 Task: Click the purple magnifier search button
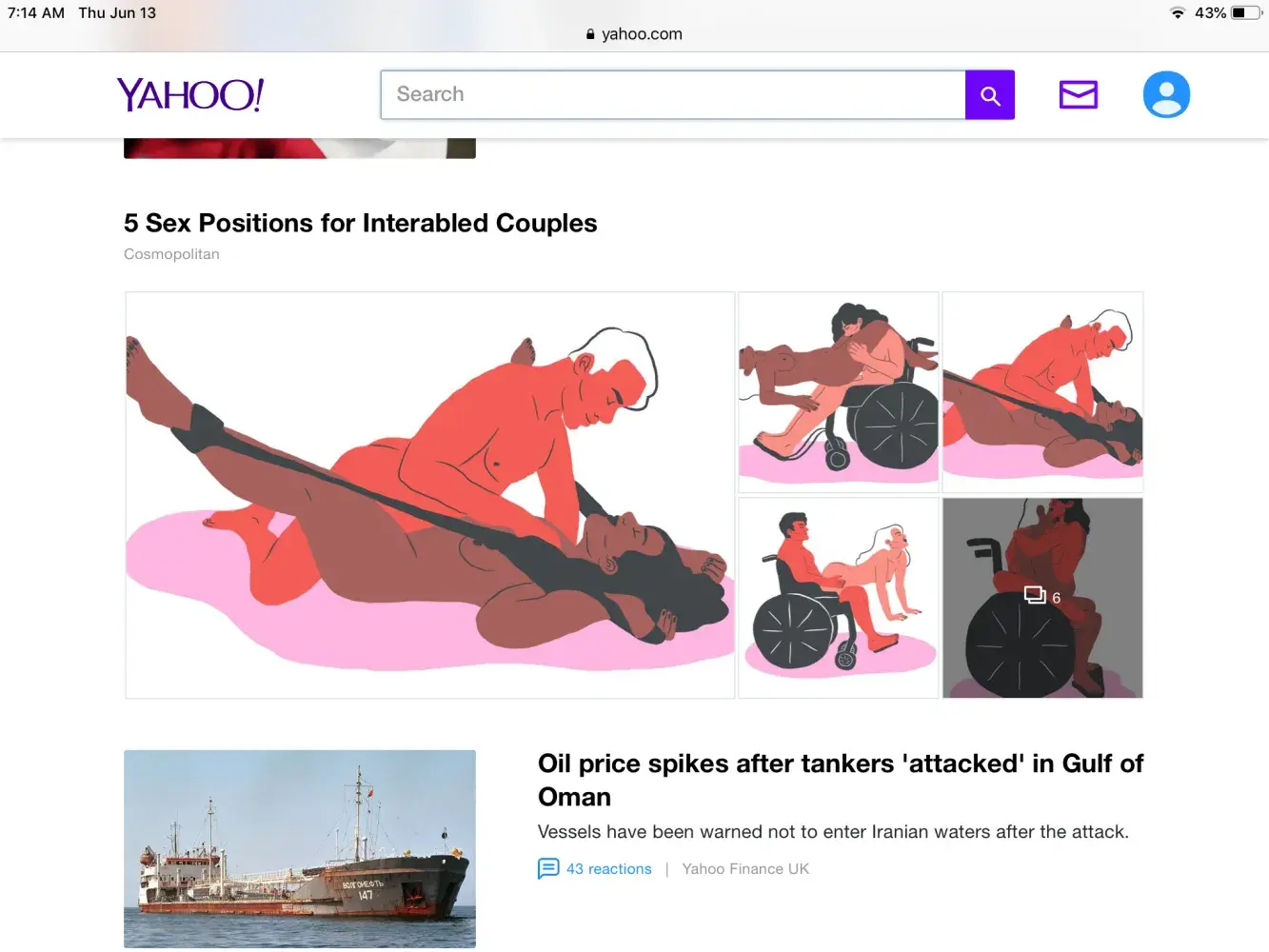coord(990,95)
